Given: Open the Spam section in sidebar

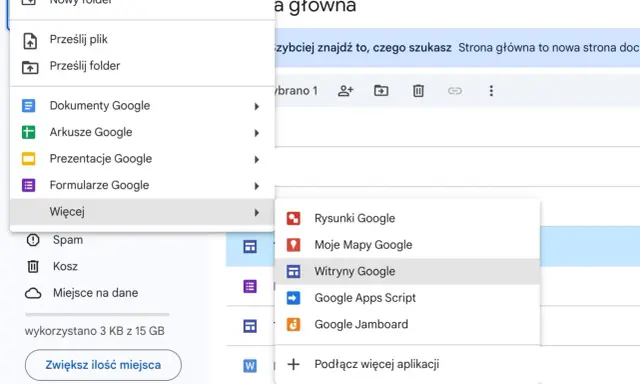Looking at the screenshot, I should 68,240.
